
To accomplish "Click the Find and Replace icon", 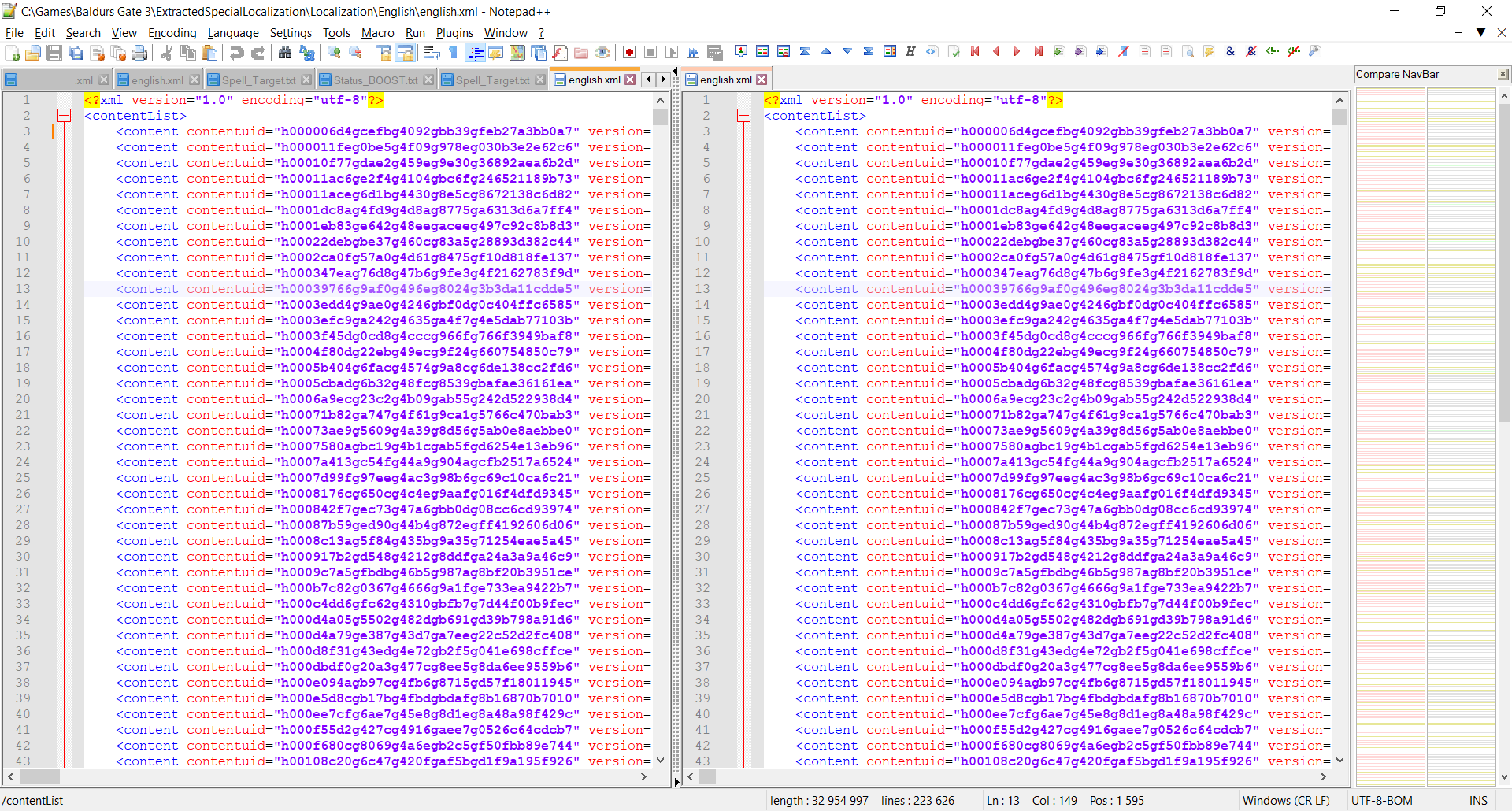I will (x=307, y=53).
